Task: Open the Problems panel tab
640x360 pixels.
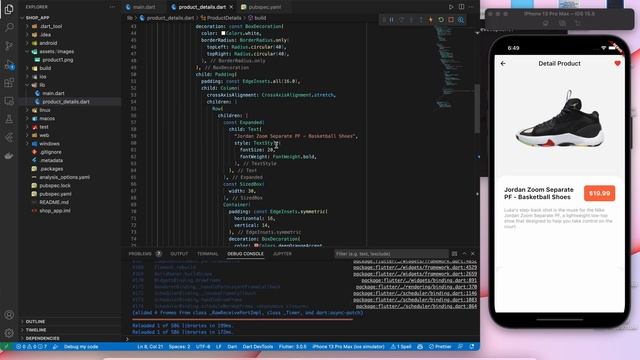Action: (x=140, y=254)
